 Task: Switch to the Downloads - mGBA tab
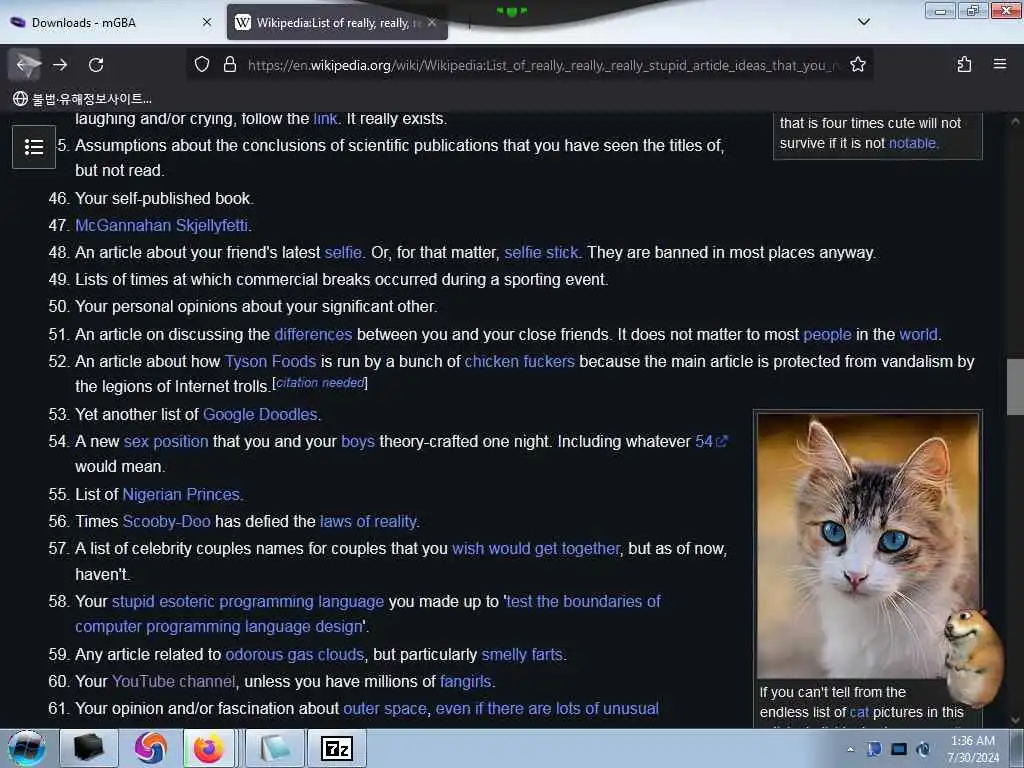coord(111,22)
